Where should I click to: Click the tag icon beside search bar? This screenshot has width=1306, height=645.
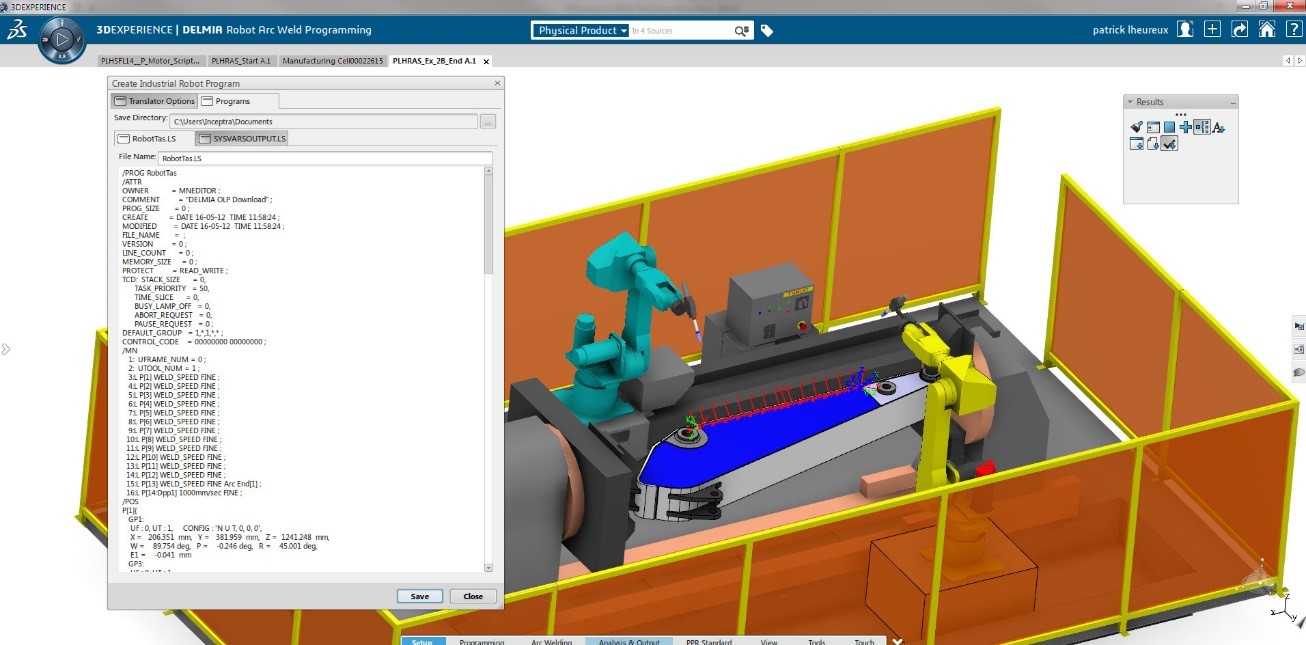click(x=767, y=31)
